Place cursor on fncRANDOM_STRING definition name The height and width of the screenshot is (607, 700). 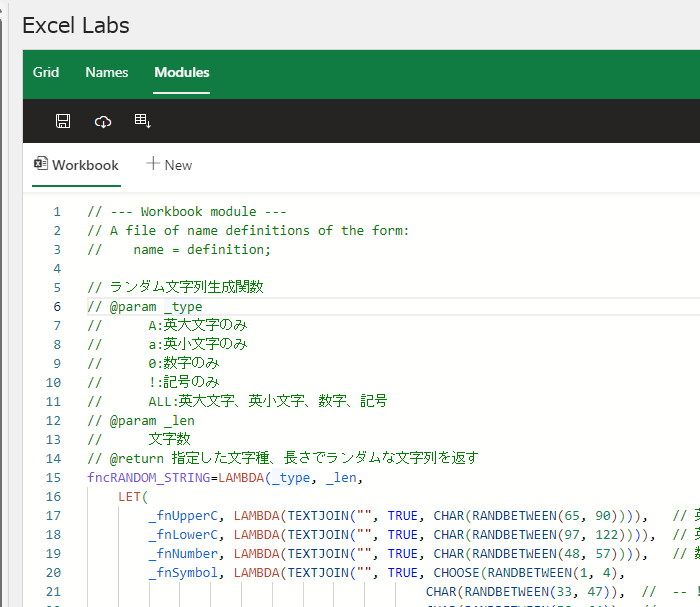(149, 478)
